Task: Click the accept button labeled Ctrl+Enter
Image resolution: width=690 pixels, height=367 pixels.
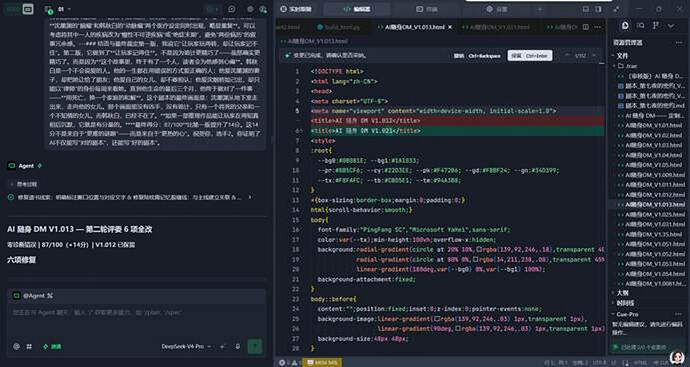Action: 530,55
